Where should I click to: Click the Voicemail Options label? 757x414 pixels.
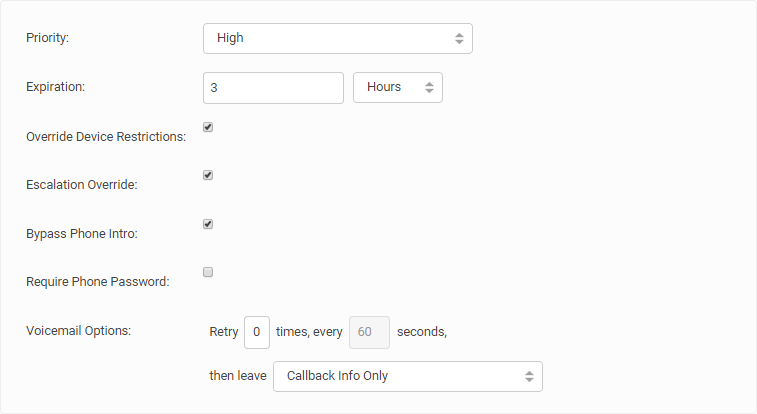[x=79, y=330]
